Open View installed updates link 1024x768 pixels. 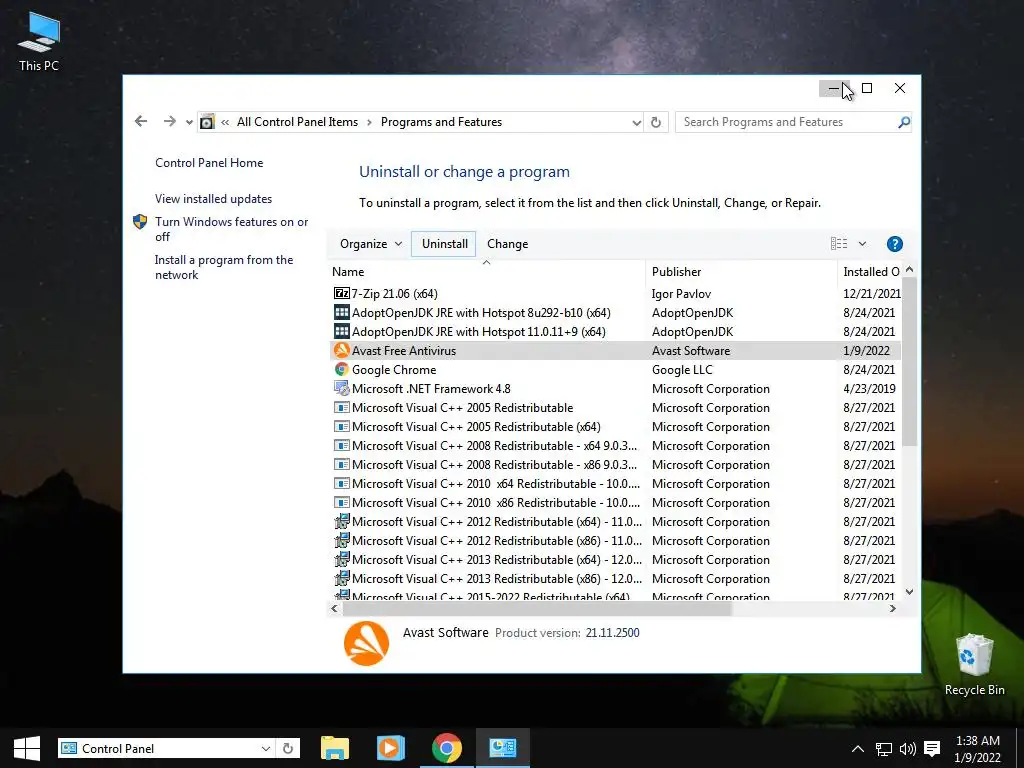[x=214, y=199]
